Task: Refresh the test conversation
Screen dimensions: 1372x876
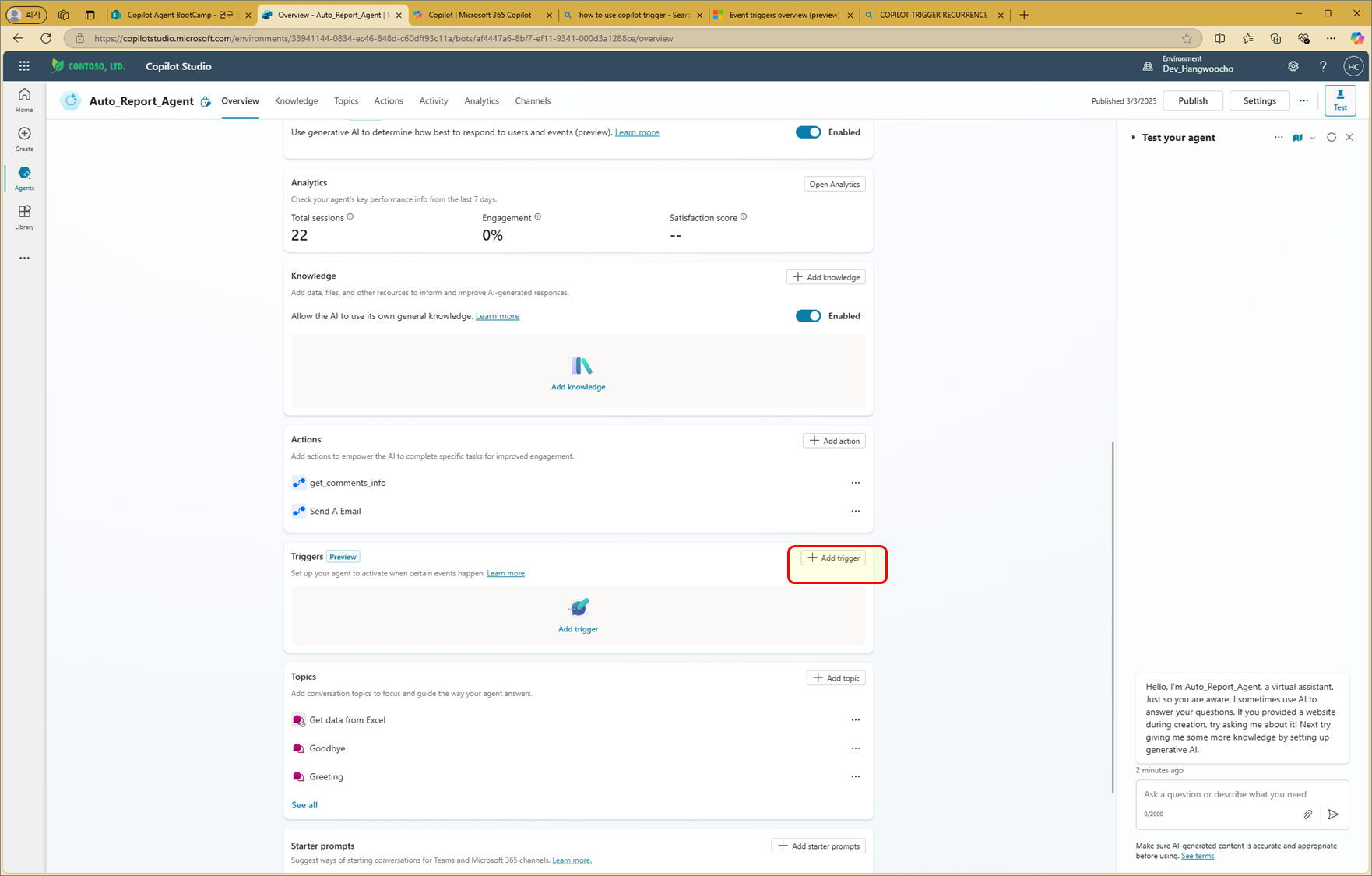Action: [1332, 137]
